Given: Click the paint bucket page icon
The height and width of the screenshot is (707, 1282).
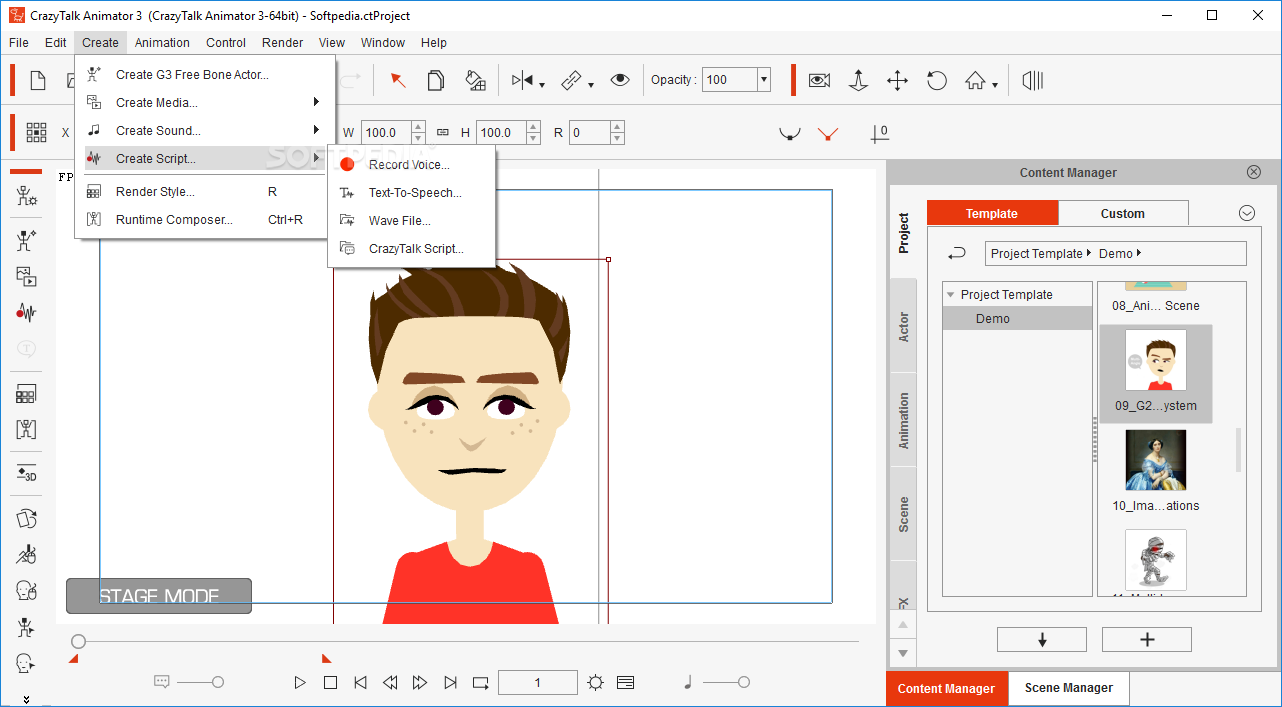Looking at the screenshot, I should [x=475, y=80].
